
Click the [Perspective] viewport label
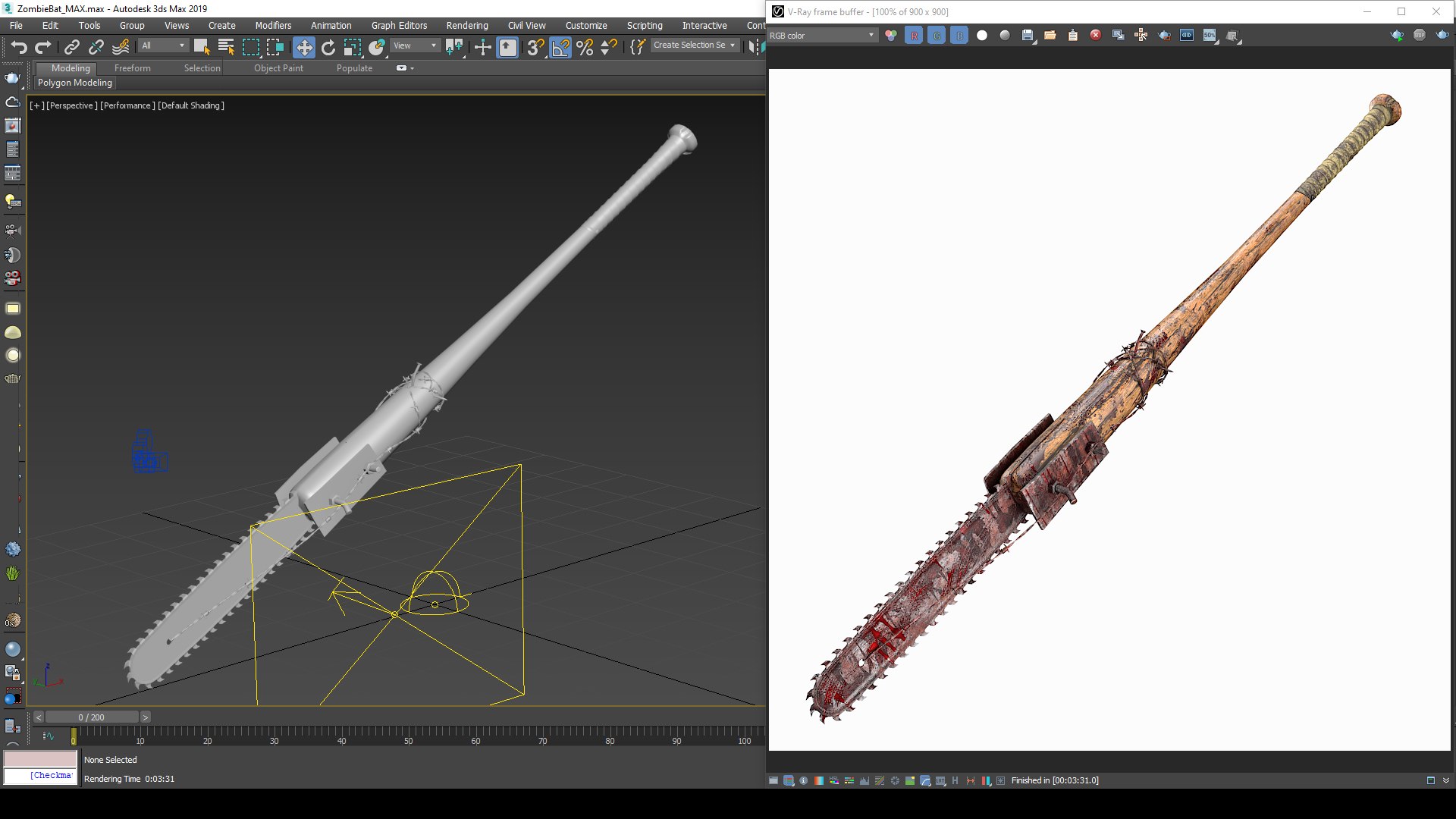pyautogui.click(x=72, y=105)
